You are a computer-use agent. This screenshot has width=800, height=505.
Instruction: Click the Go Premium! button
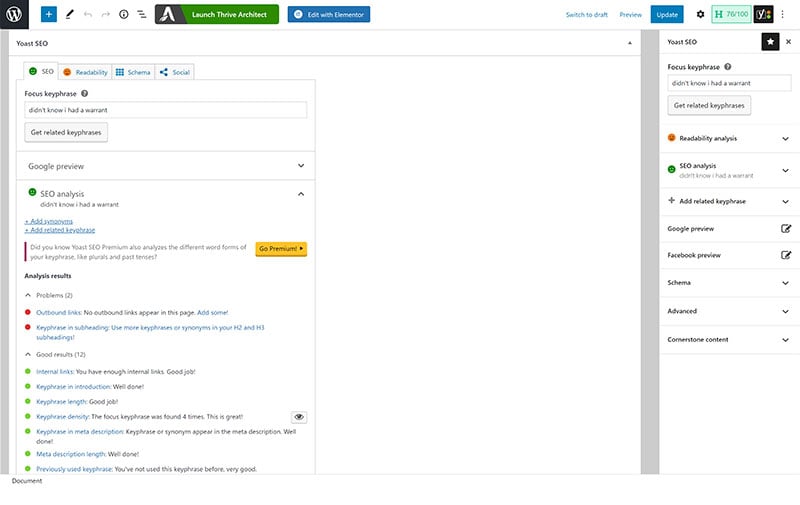281,248
